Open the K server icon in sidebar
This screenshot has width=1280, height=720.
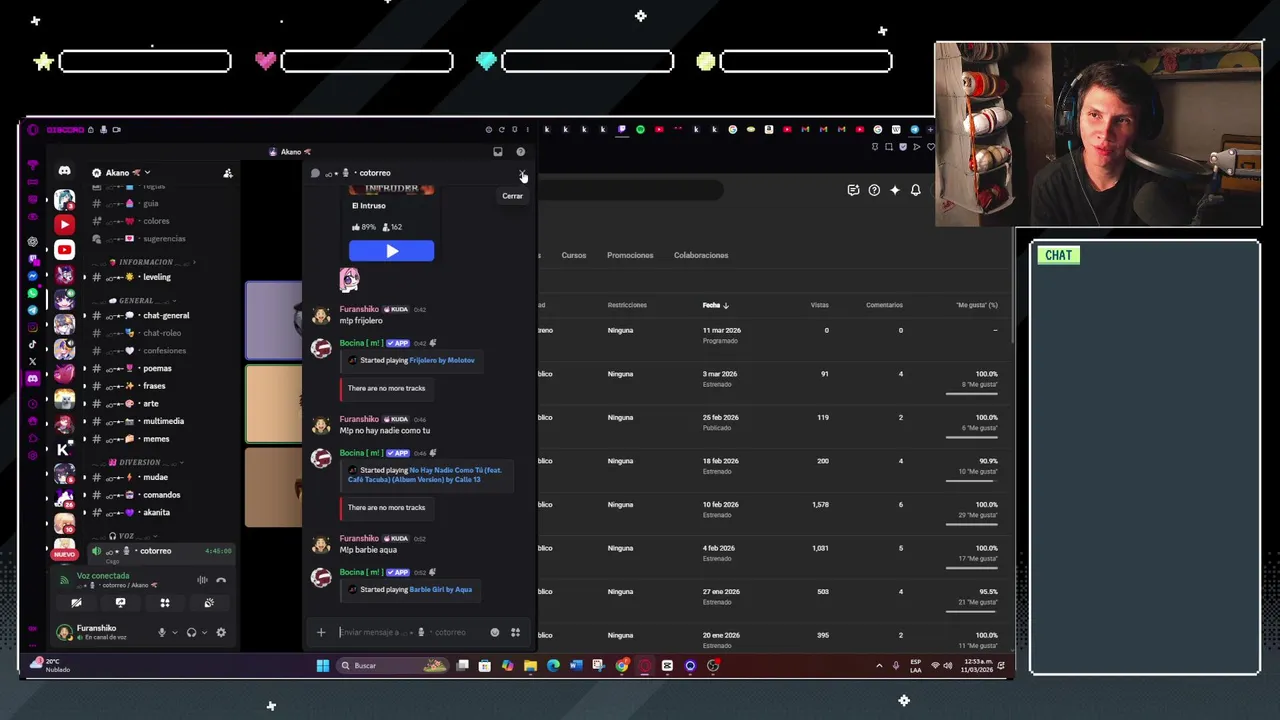click(x=64, y=449)
